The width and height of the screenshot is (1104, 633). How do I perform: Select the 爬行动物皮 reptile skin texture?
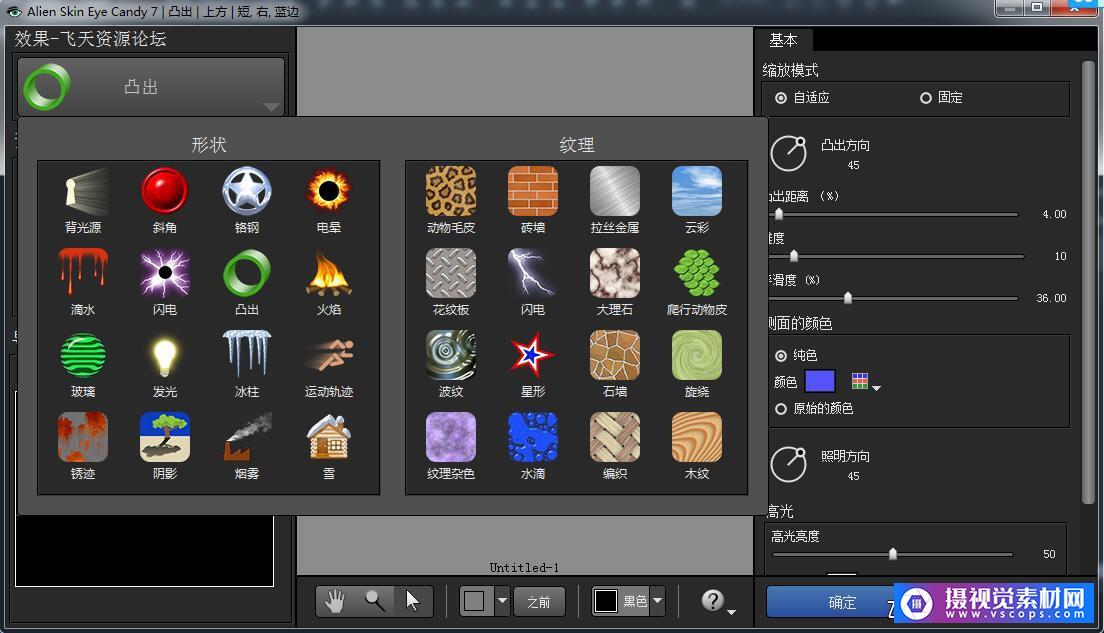tap(697, 282)
